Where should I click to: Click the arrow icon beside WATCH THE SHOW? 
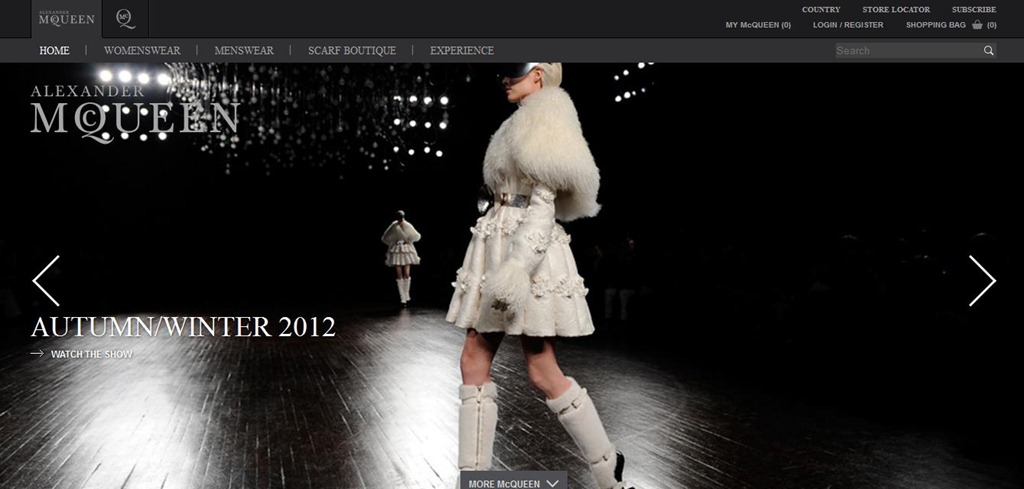[x=37, y=354]
